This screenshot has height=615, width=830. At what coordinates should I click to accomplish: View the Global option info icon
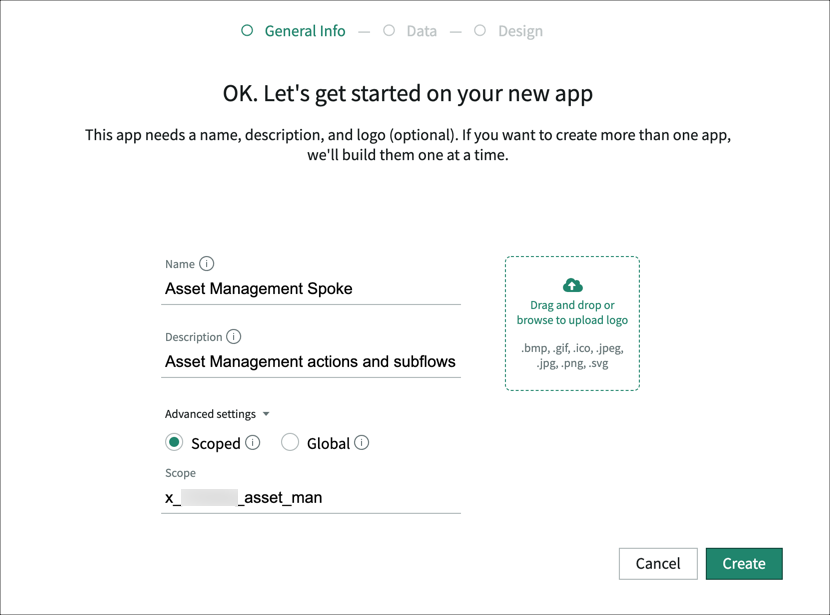point(361,442)
